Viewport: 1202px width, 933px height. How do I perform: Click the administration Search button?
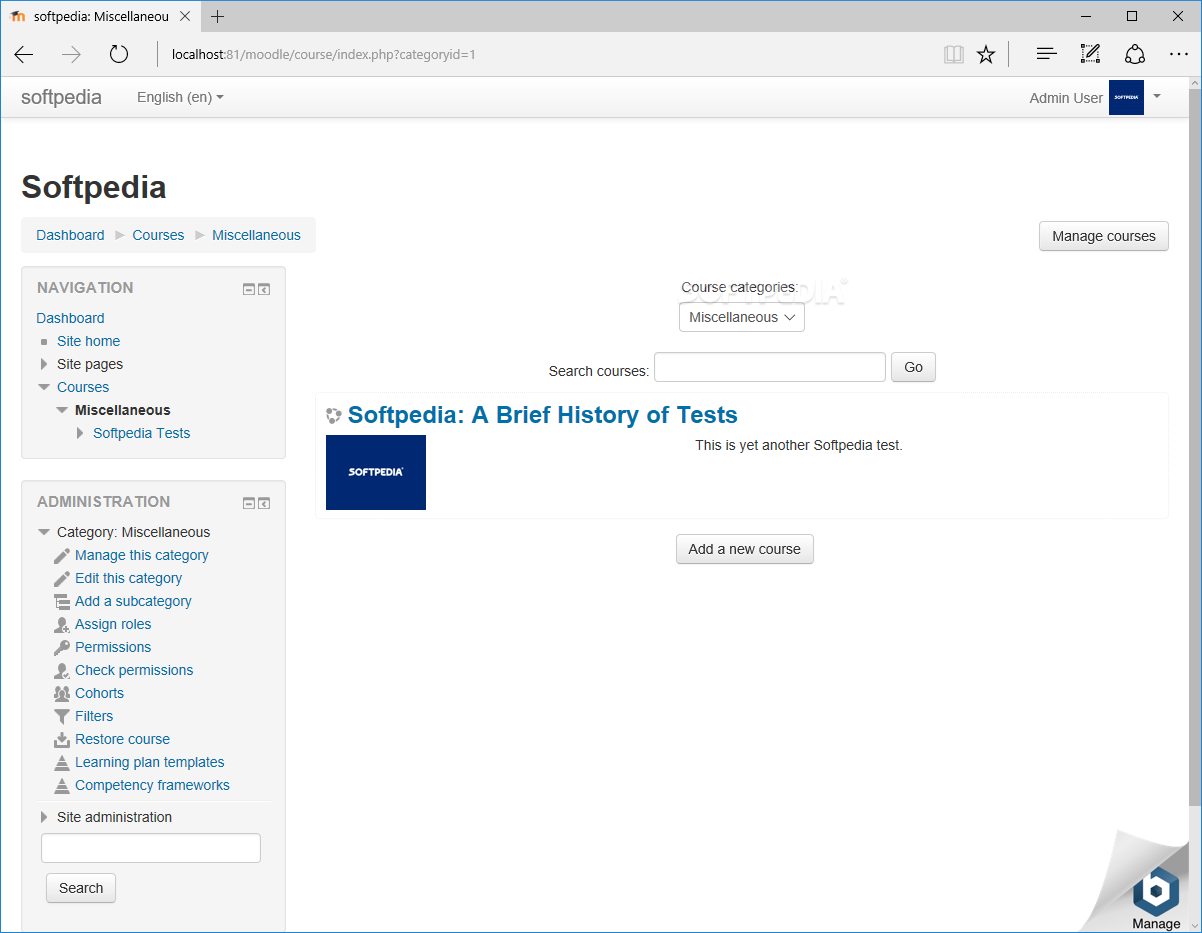pos(81,888)
